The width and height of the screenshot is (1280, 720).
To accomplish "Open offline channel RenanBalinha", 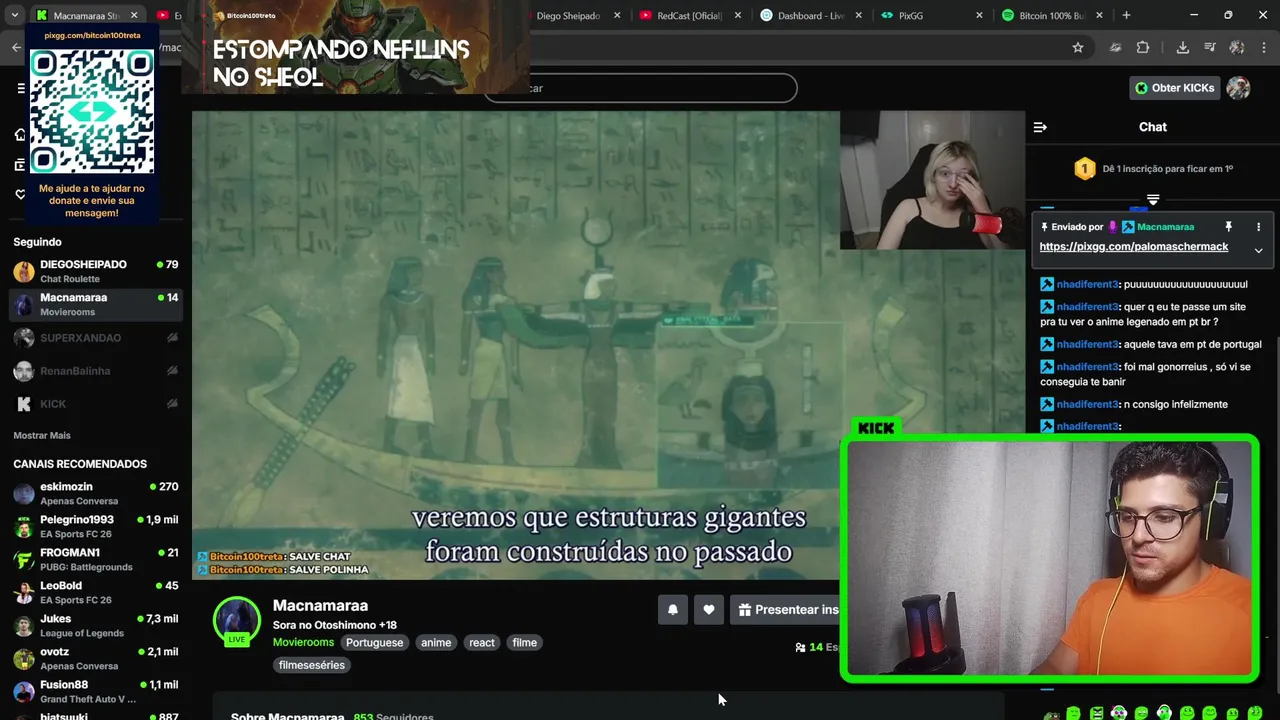I will tap(95, 371).
